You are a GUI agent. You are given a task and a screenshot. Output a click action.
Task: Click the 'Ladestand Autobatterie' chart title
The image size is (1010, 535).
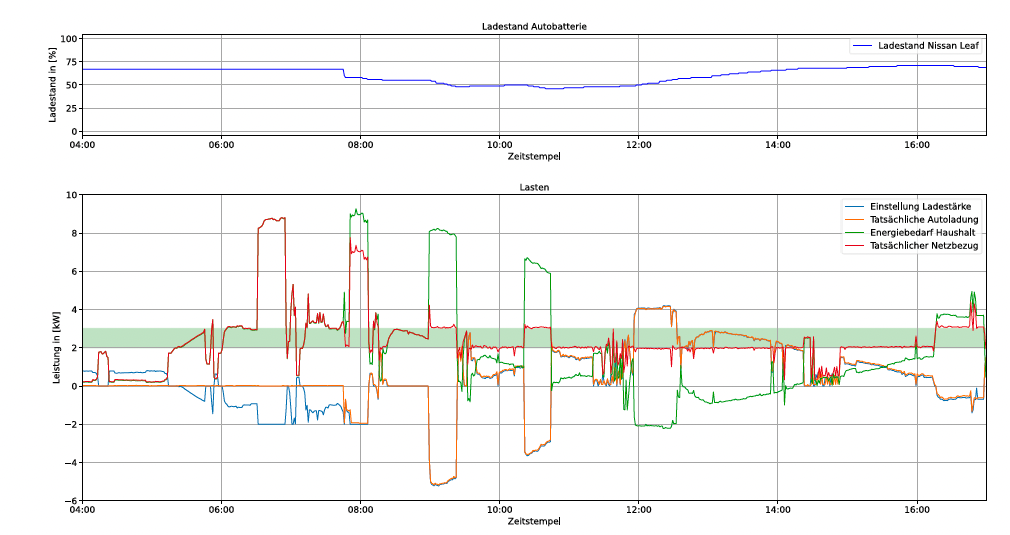(x=534, y=26)
